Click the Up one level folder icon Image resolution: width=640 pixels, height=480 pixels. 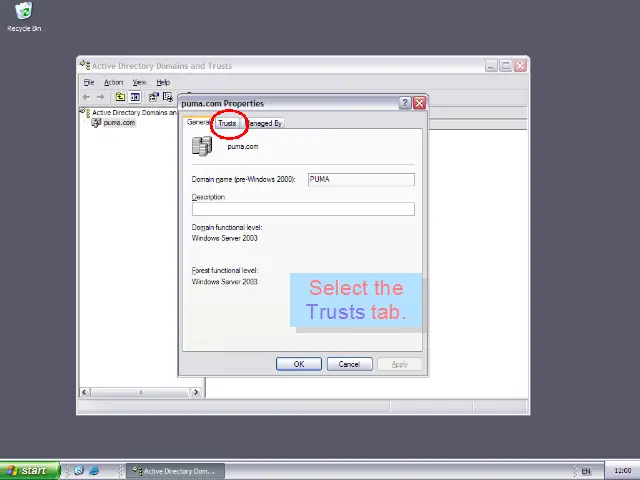(120, 97)
